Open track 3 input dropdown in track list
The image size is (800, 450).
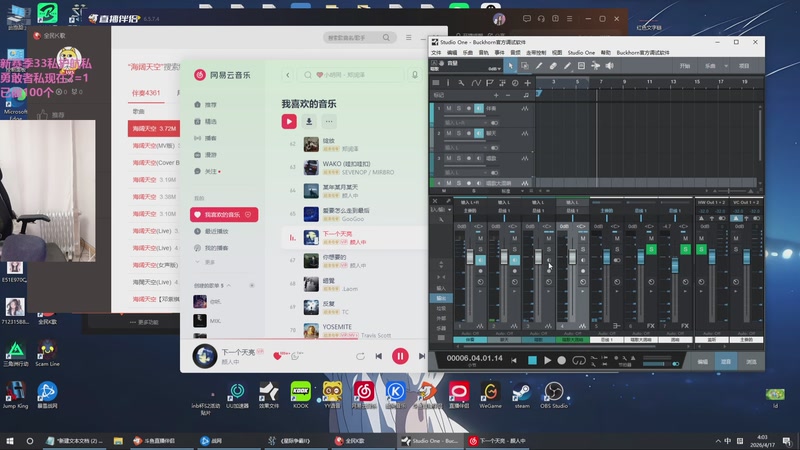click(x=466, y=172)
